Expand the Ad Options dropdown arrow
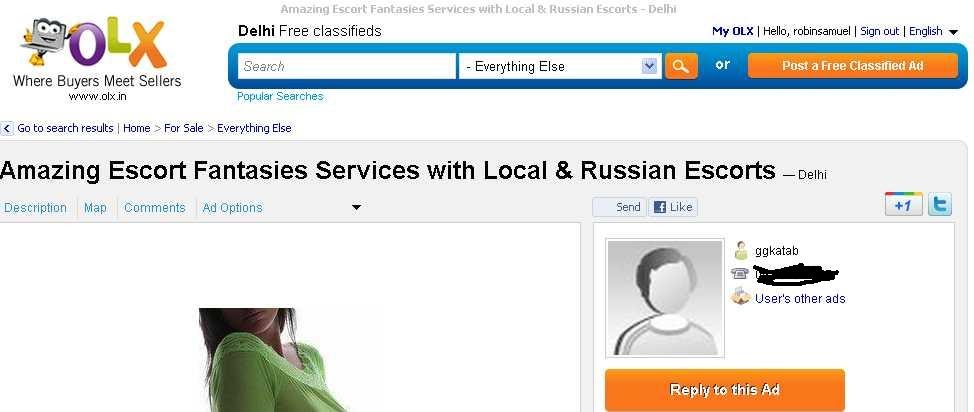This screenshot has width=974, height=412. [357, 208]
